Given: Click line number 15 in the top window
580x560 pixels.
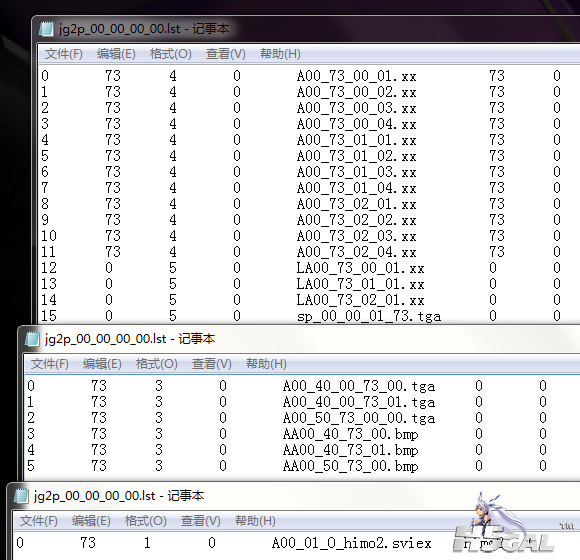Looking at the screenshot, I should coord(49,316).
